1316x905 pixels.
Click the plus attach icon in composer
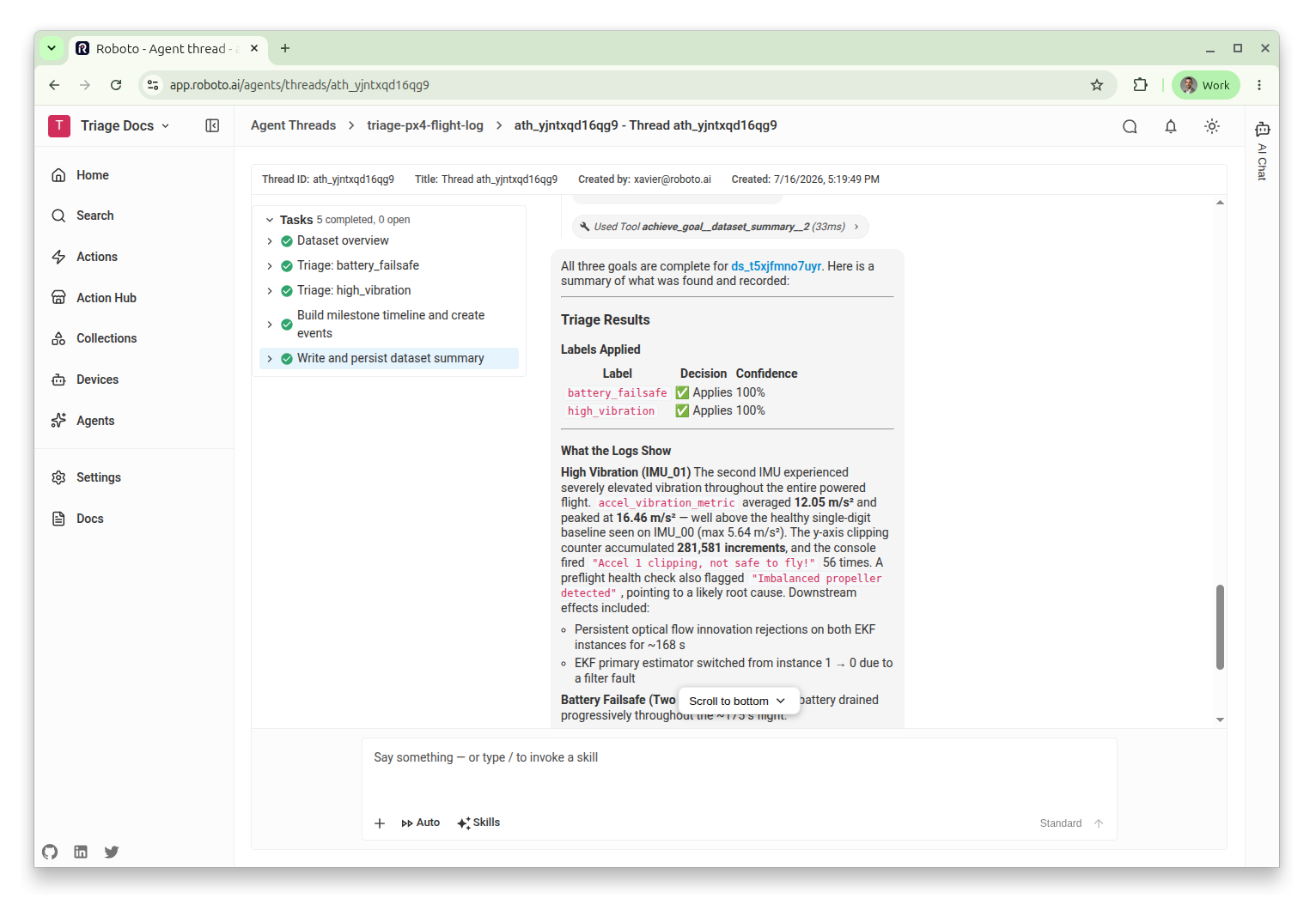click(x=380, y=823)
